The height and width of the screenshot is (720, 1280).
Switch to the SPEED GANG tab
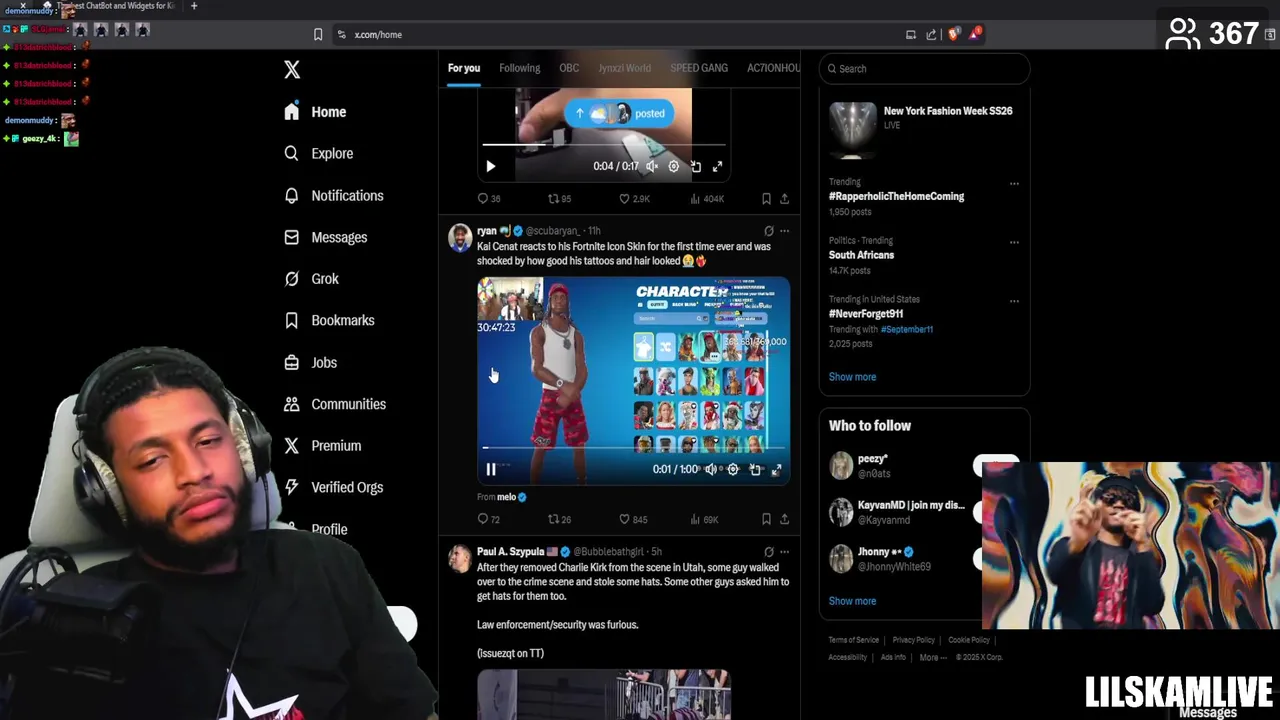[699, 68]
